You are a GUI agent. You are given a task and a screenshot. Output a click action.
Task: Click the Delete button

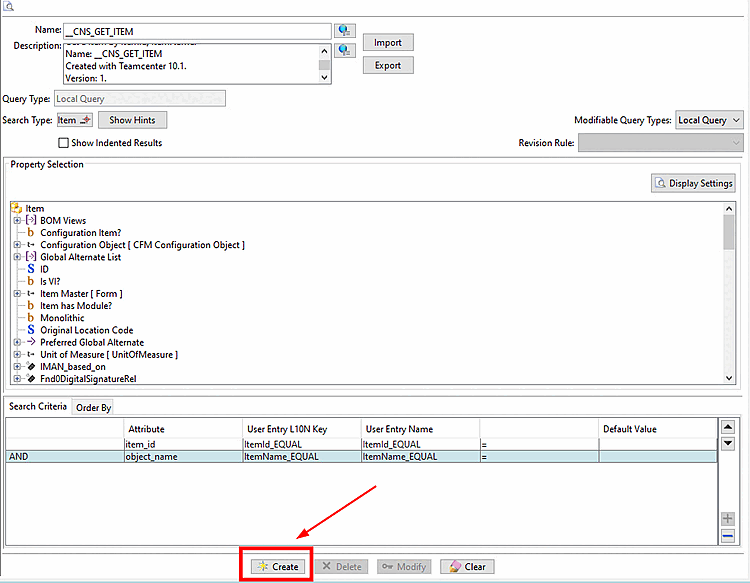[x=342, y=567]
